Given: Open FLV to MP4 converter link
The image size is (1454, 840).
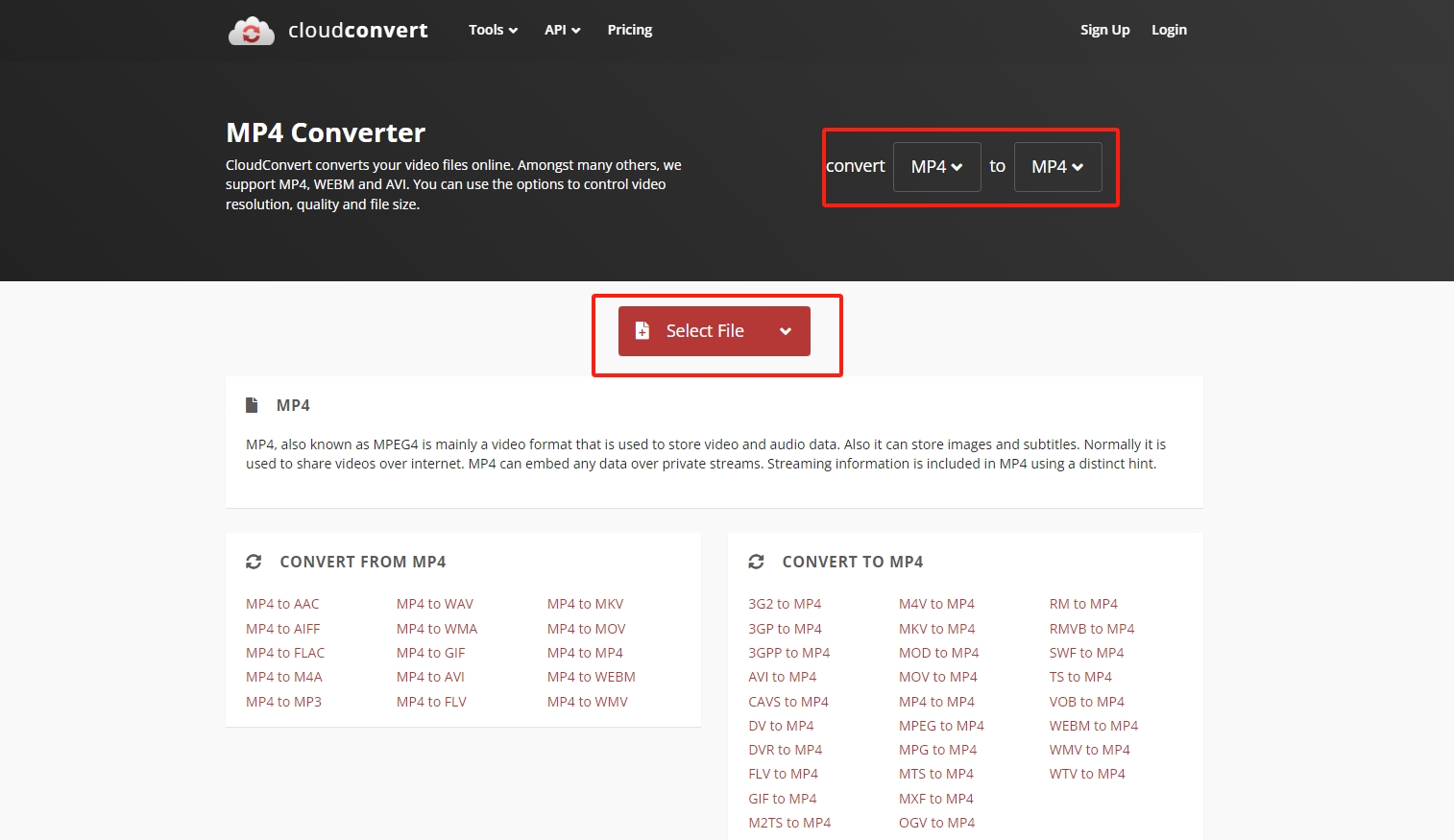Looking at the screenshot, I should coord(784,774).
